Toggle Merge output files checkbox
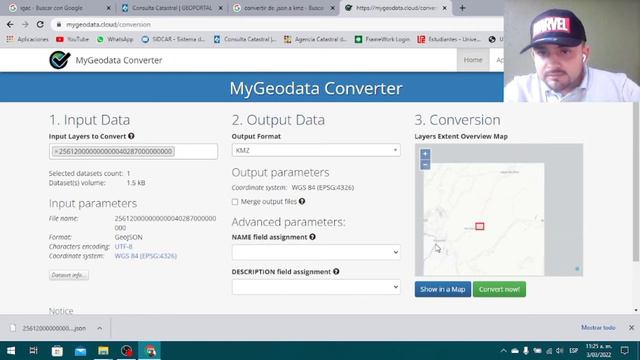 coord(235,202)
